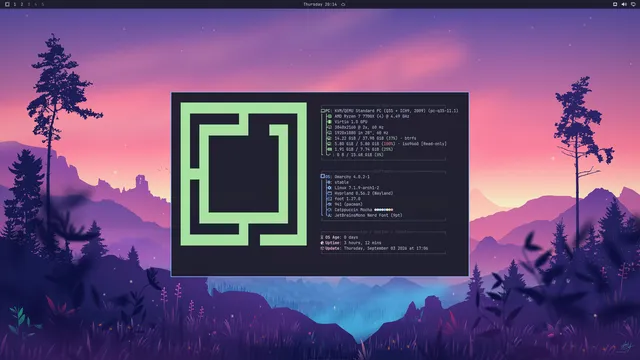Click the update indicator icon next to the clock
Viewport: 640px width, 360px height.
click(343, 4)
